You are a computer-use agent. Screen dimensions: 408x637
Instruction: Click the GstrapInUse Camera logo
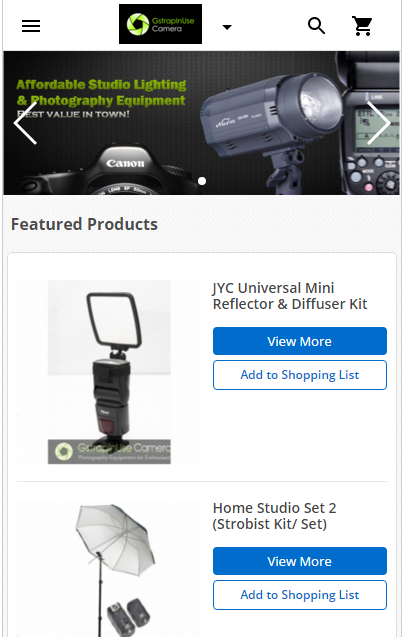[161, 24]
